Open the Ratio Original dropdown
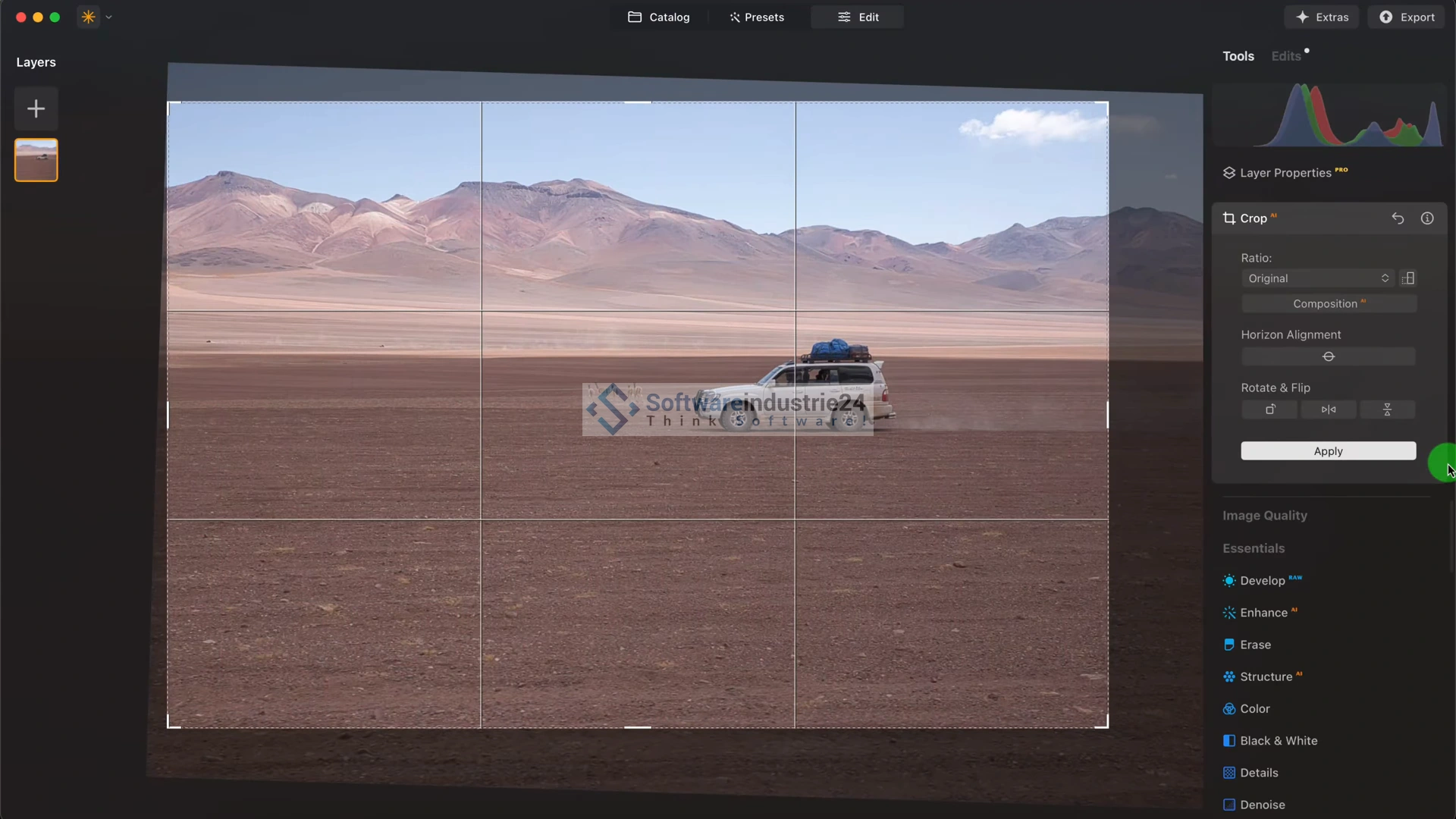1456x819 pixels. pos(1318,278)
